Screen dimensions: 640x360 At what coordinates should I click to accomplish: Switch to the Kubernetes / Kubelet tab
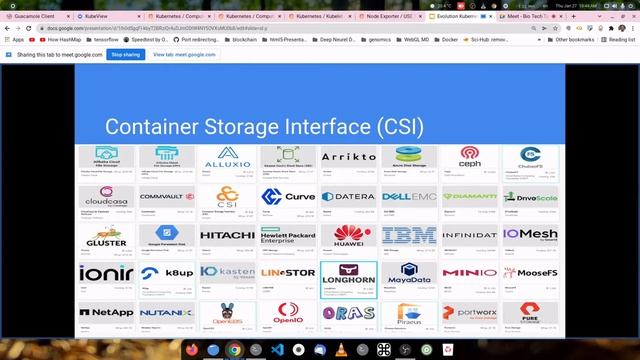(320, 16)
